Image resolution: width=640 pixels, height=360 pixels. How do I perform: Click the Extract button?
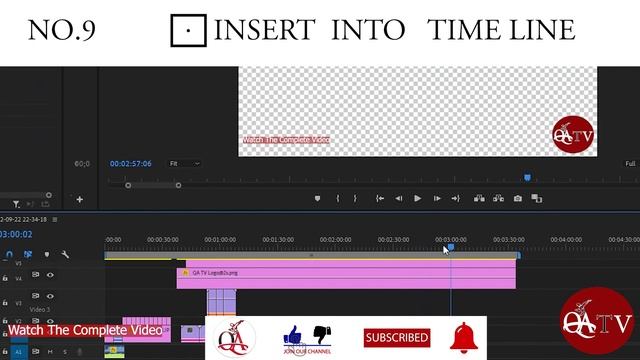click(x=498, y=198)
